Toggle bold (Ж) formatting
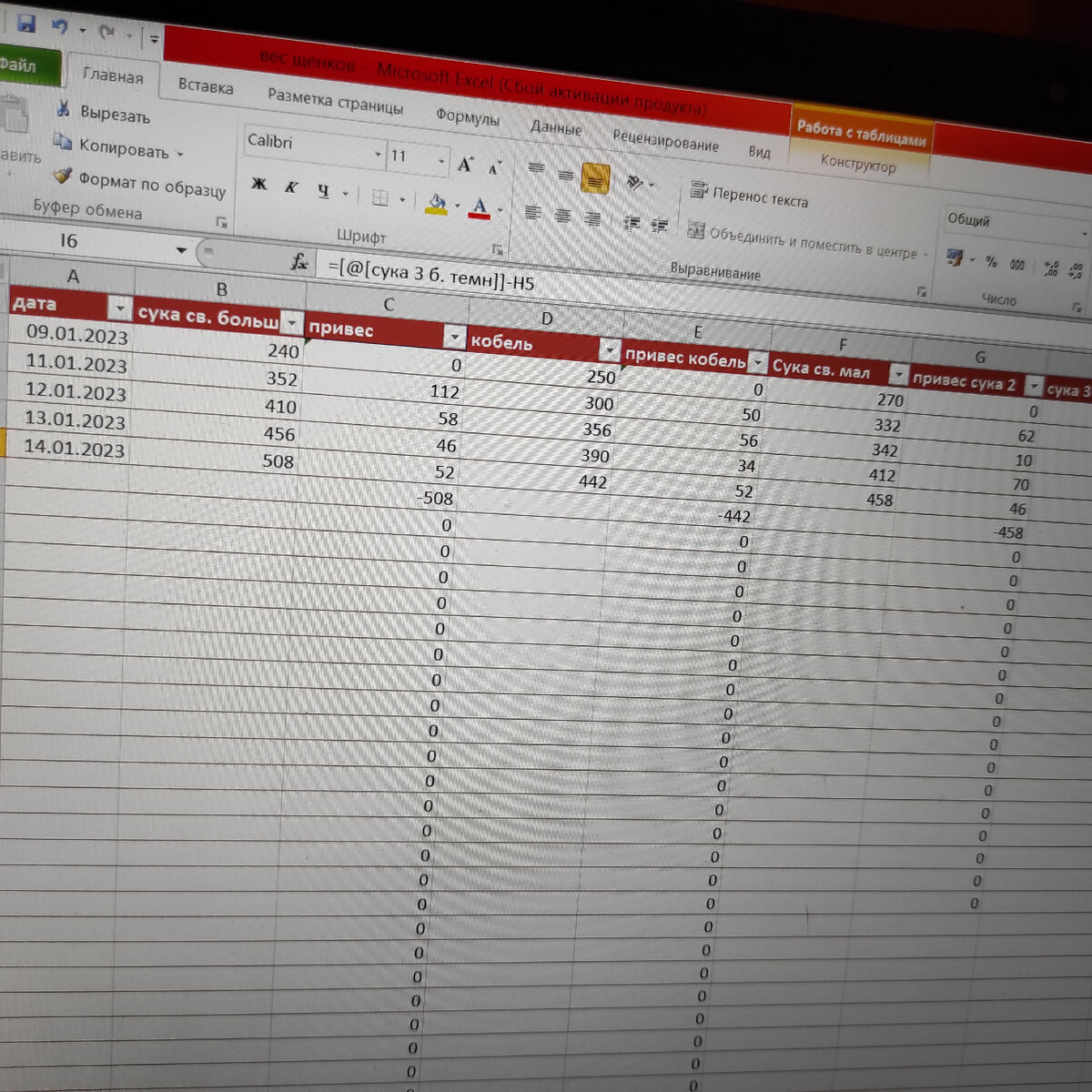The image size is (1092, 1092). point(259,185)
